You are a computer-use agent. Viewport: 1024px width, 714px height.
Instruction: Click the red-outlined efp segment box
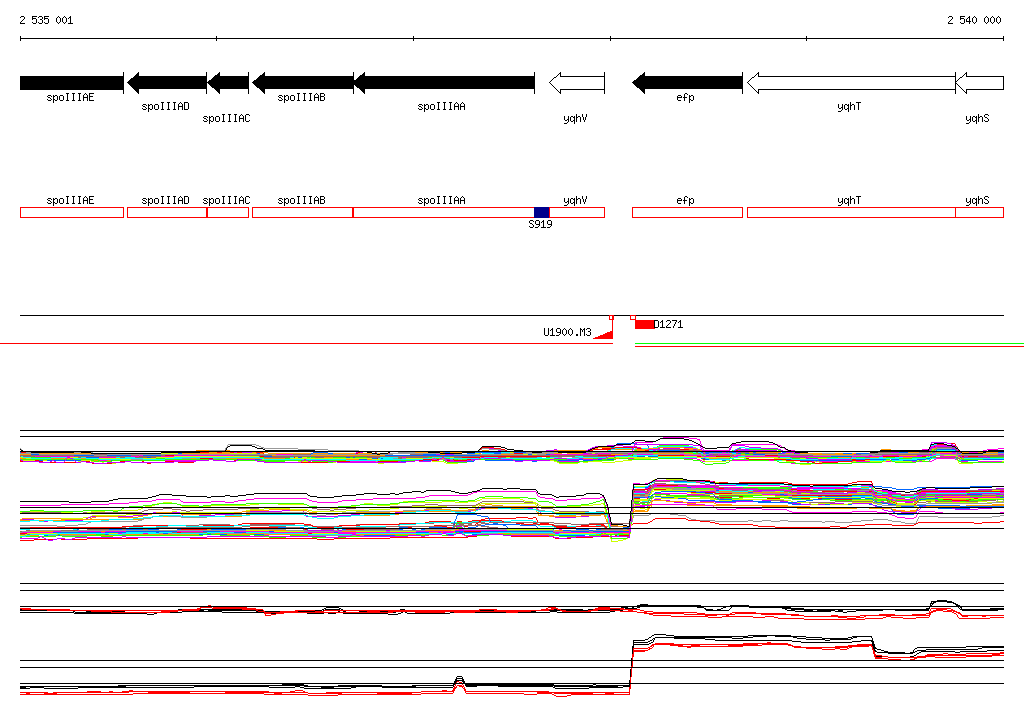pos(687,212)
